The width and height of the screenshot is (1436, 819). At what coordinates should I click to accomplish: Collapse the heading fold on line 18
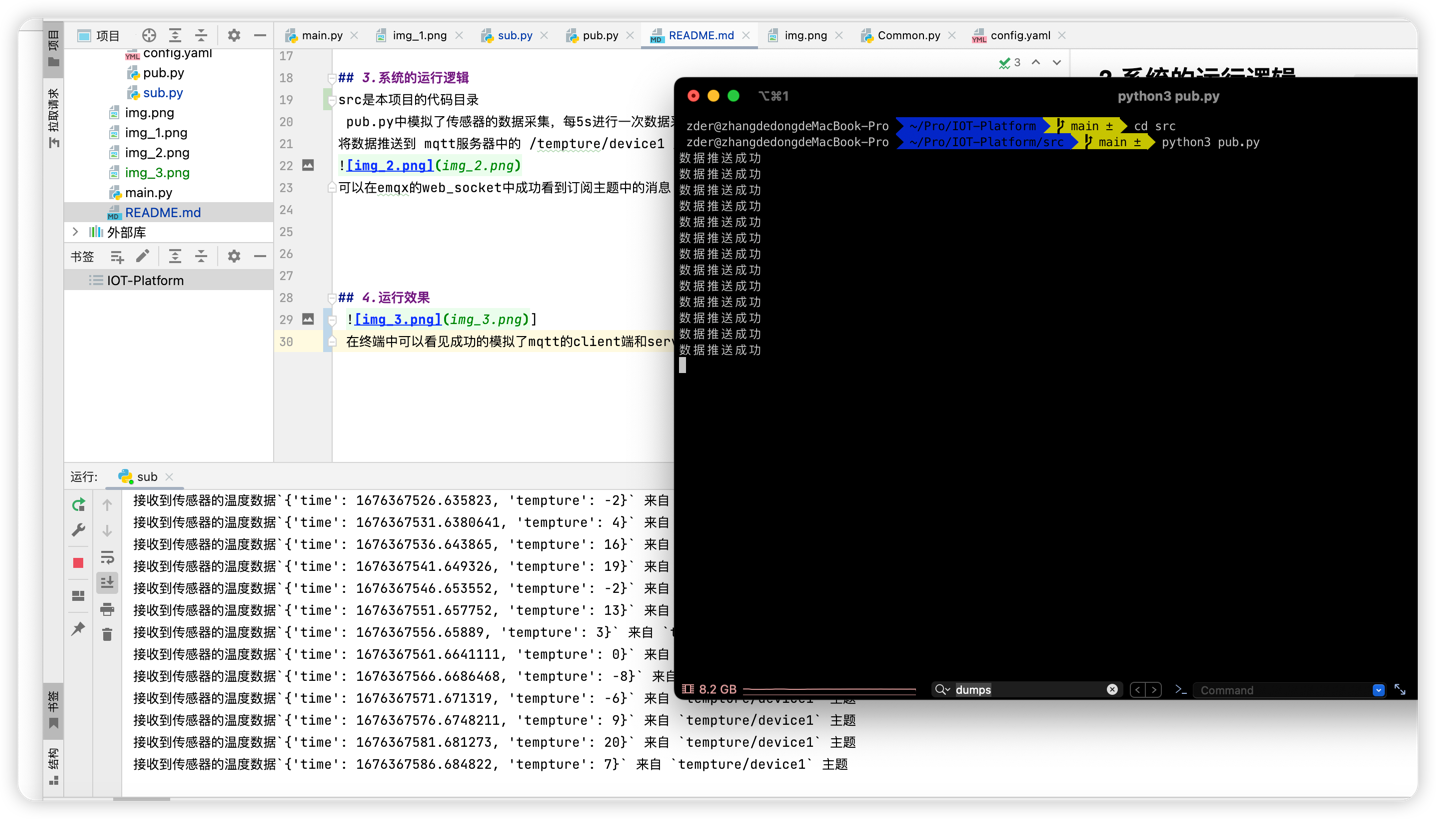(331, 78)
